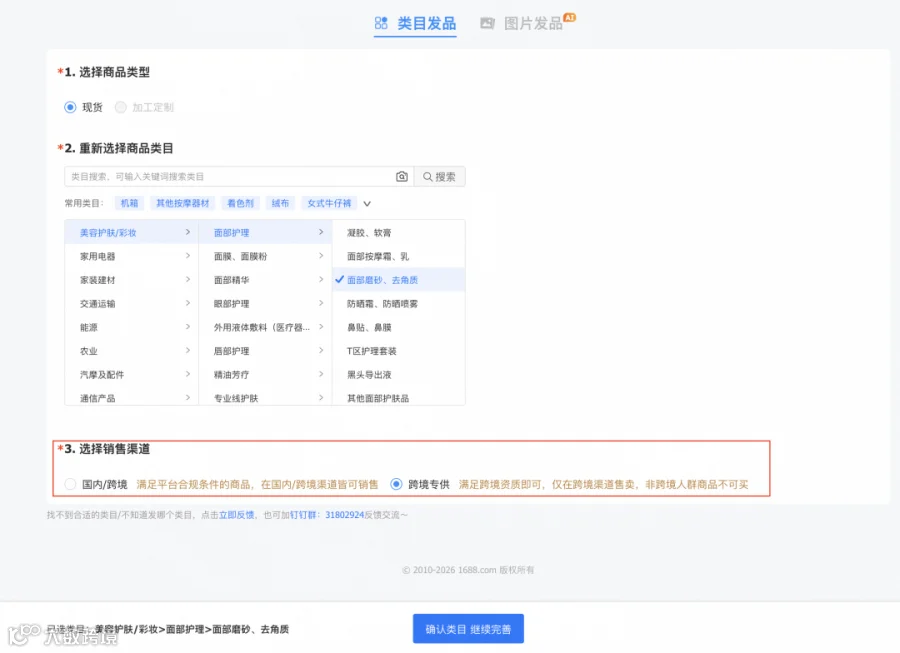Image resolution: width=900 pixels, height=653 pixels.
Task: Select 家用电器 top-level category
Action: pos(131,256)
